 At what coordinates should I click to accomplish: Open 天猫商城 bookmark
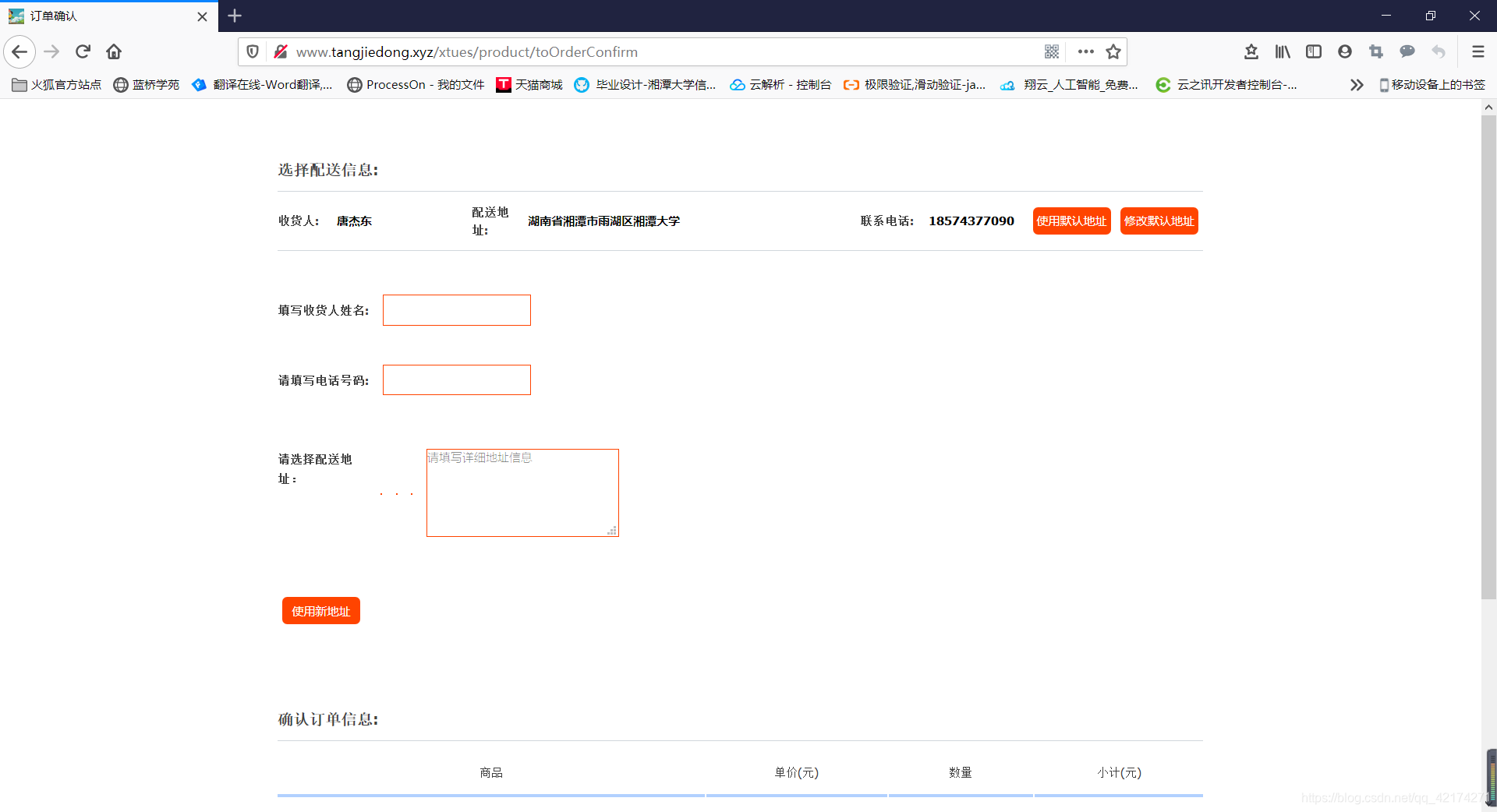tap(529, 85)
